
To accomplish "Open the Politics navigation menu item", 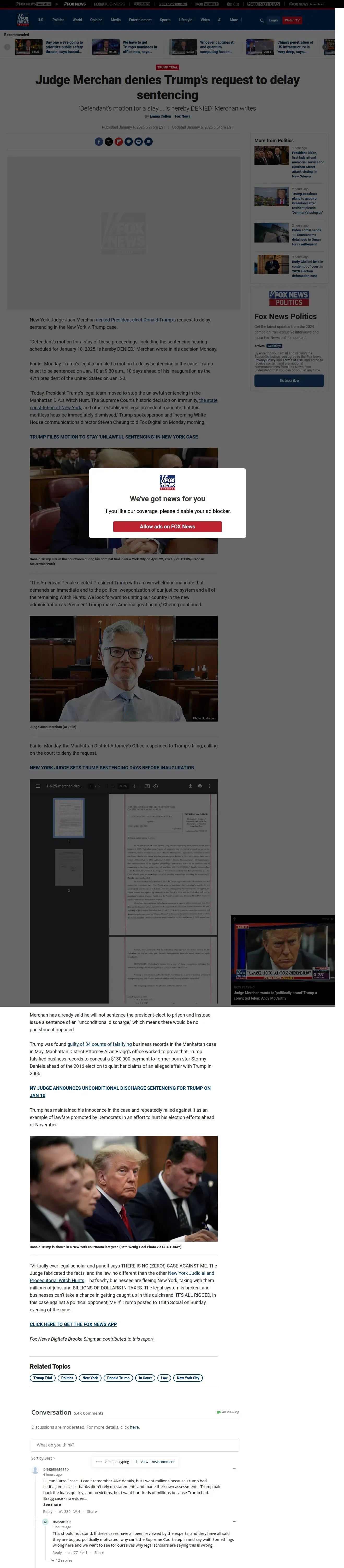I will [58, 20].
